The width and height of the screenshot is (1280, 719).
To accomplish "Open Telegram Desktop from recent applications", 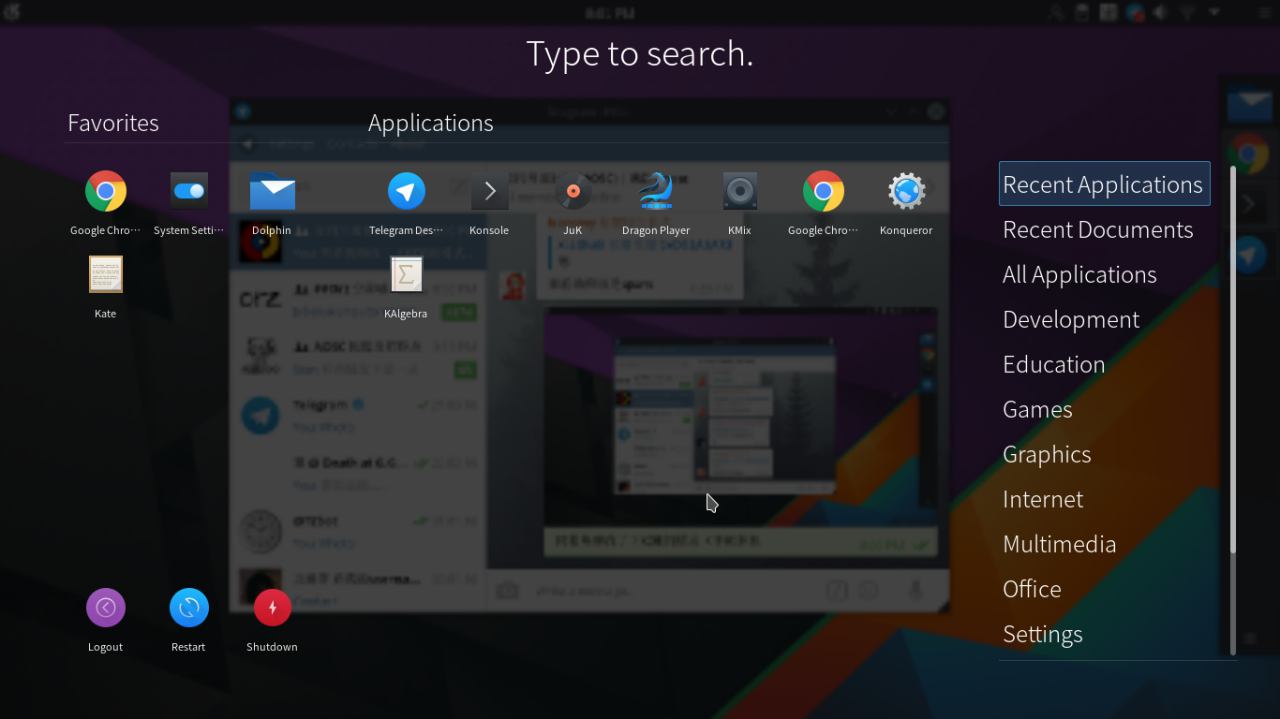I will click(406, 191).
